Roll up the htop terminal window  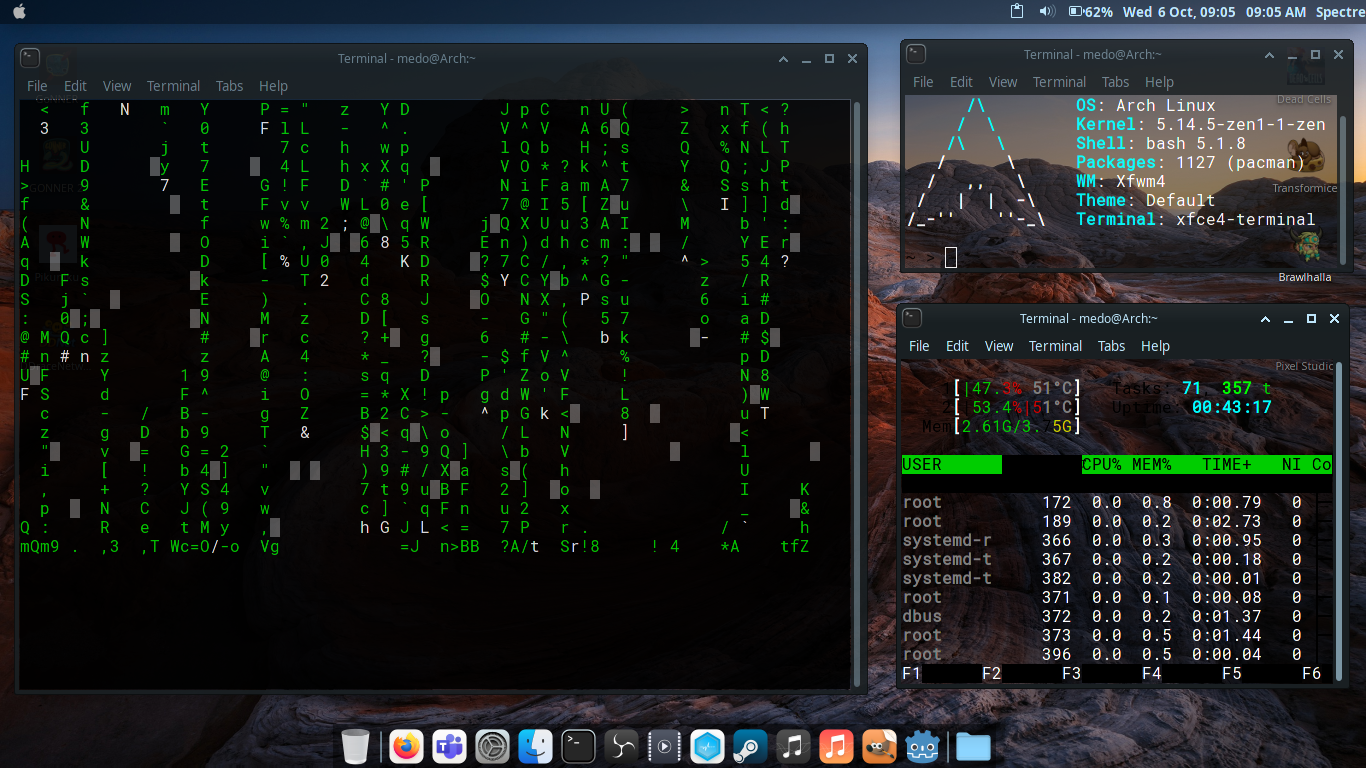(1264, 318)
